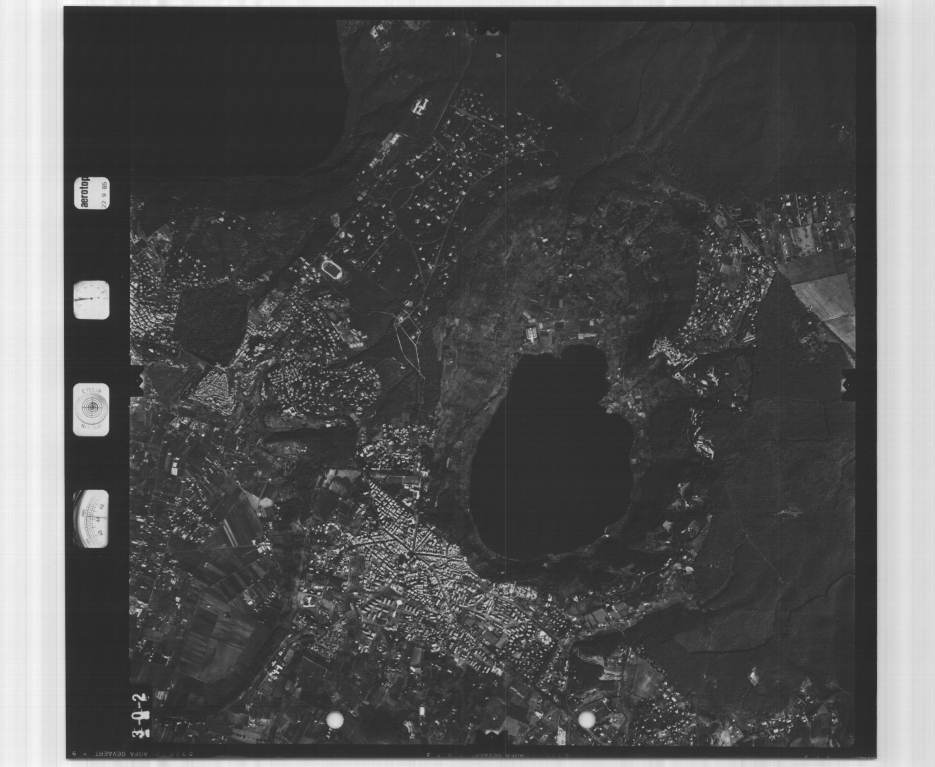Click the aerotop label on the film margin
The width and height of the screenshot is (935, 767).
[92, 192]
